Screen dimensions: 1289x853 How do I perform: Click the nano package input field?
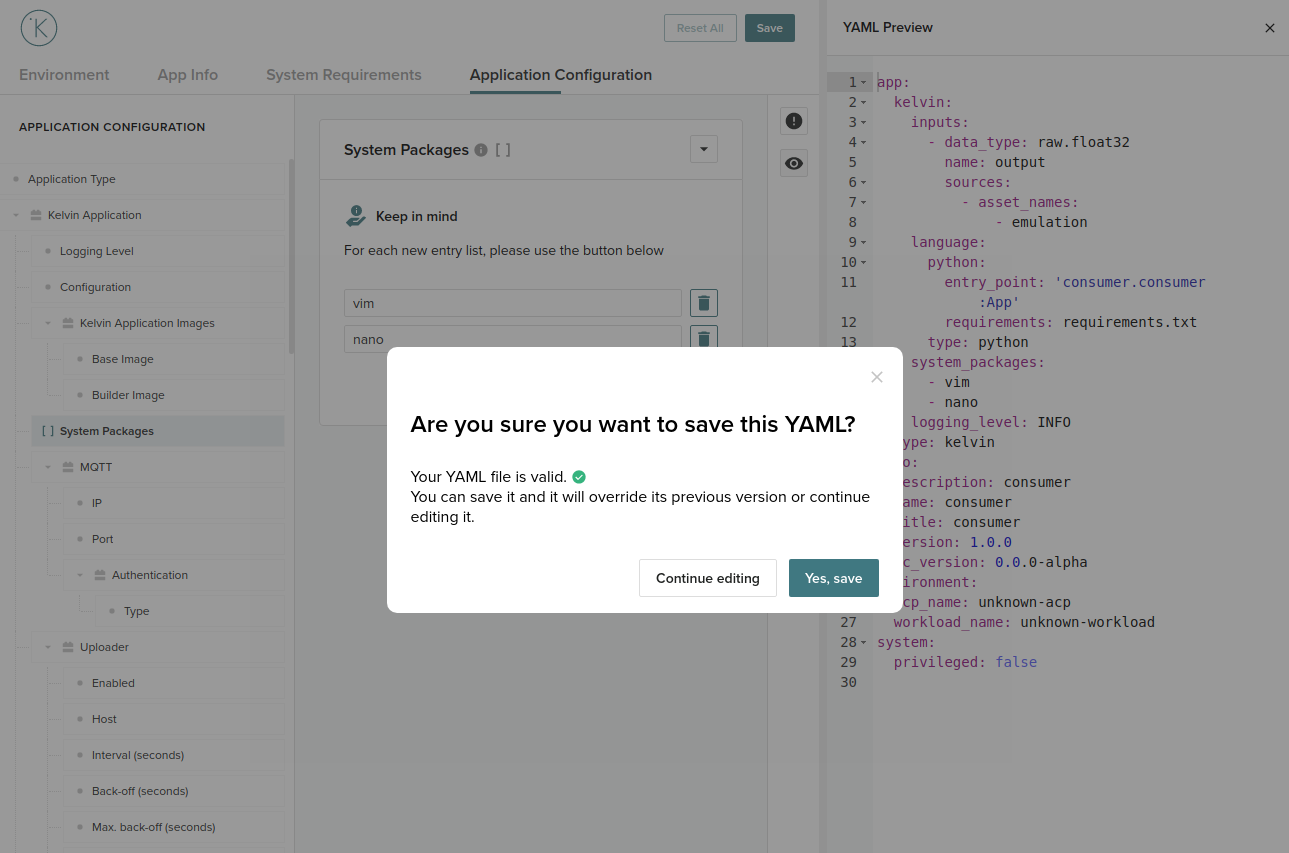[513, 338]
